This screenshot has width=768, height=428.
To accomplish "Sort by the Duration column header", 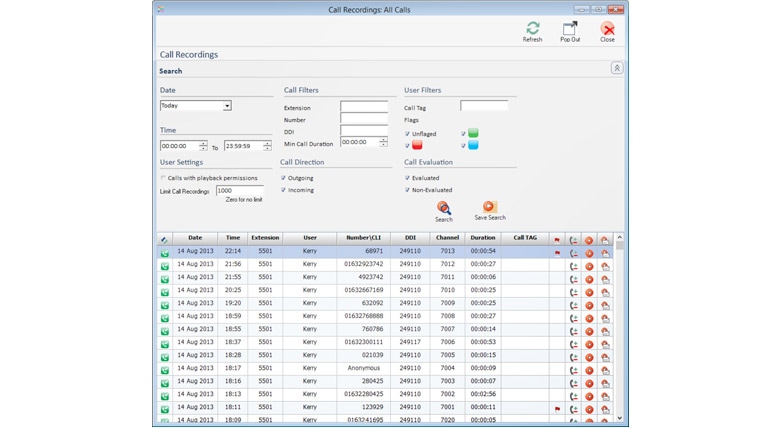I will pyautogui.click(x=482, y=238).
